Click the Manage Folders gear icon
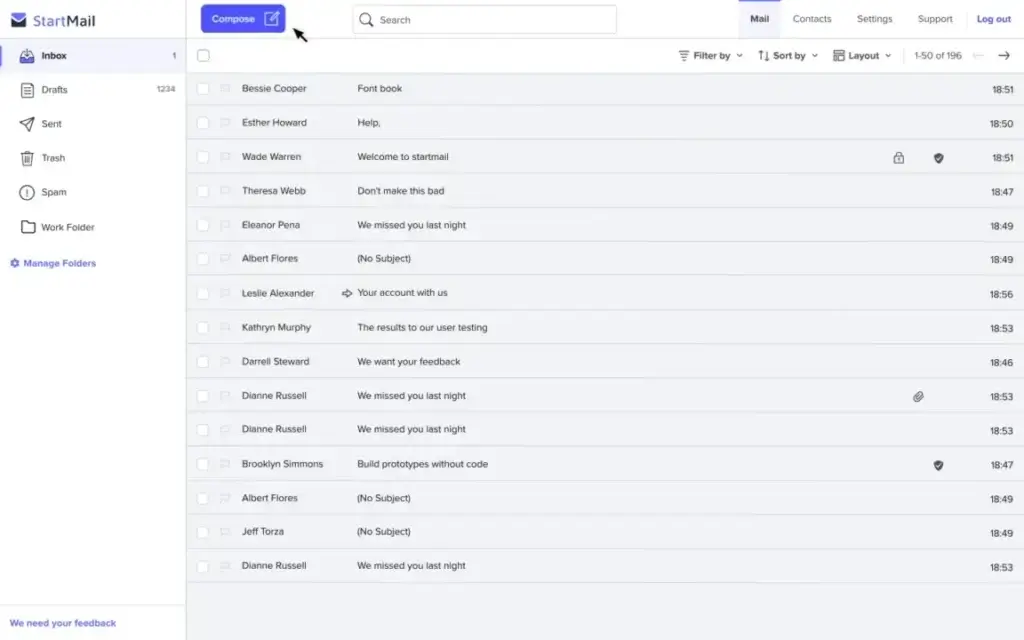 (14, 263)
